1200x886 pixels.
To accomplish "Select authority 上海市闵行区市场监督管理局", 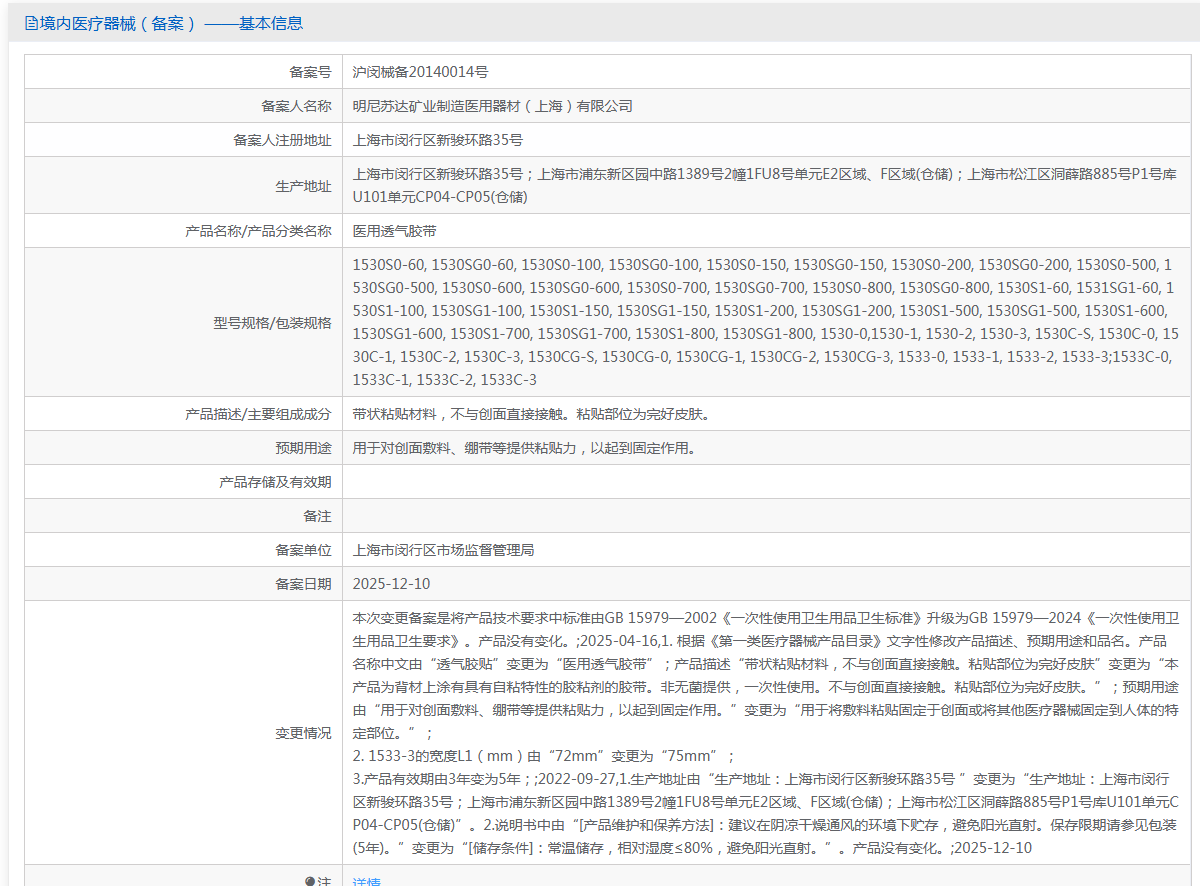I will [444, 550].
